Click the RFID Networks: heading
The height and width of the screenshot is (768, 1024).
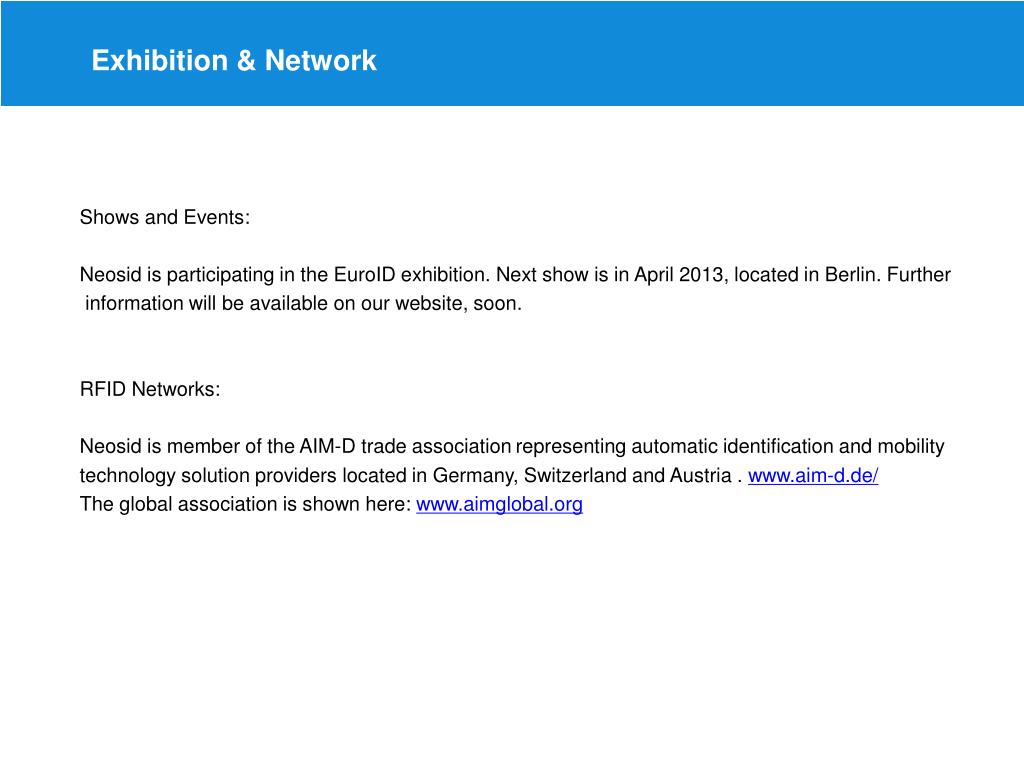[x=150, y=389]
